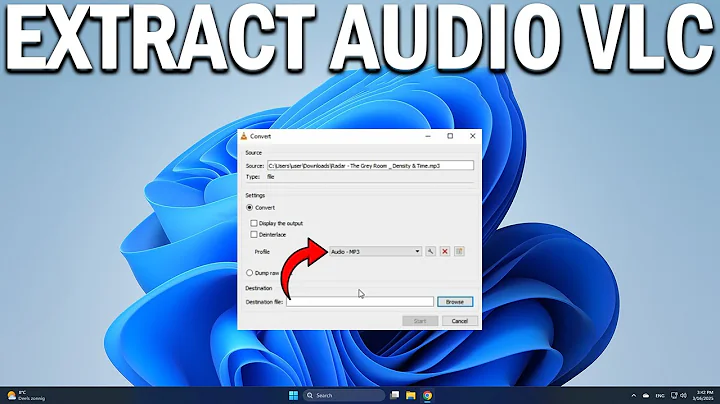Viewport: 720px width, 404px height.
Task: Click the Source path field
Action: pos(370,166)
